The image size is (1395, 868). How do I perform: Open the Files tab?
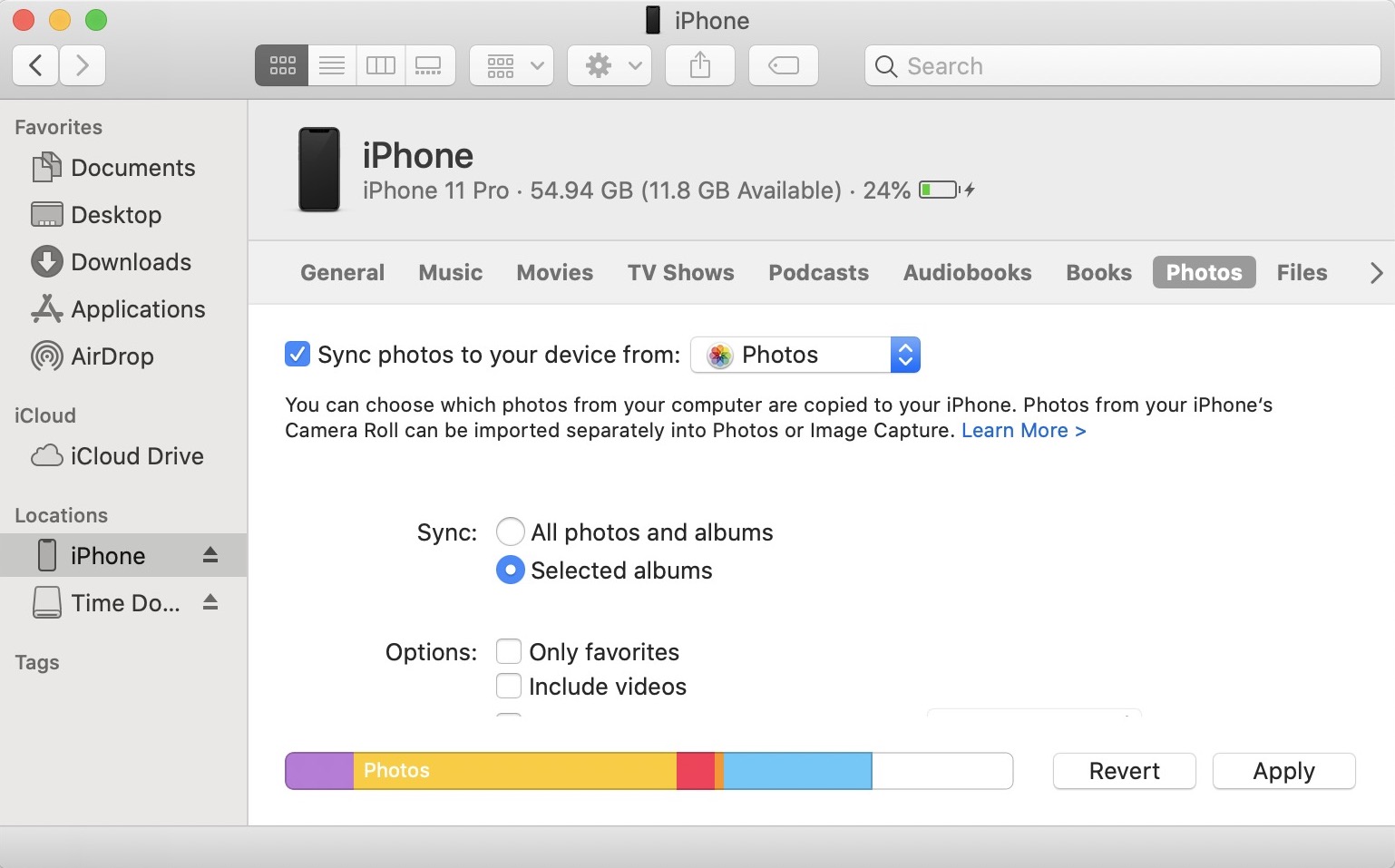pyautogui.click(x=1302, y=272)
